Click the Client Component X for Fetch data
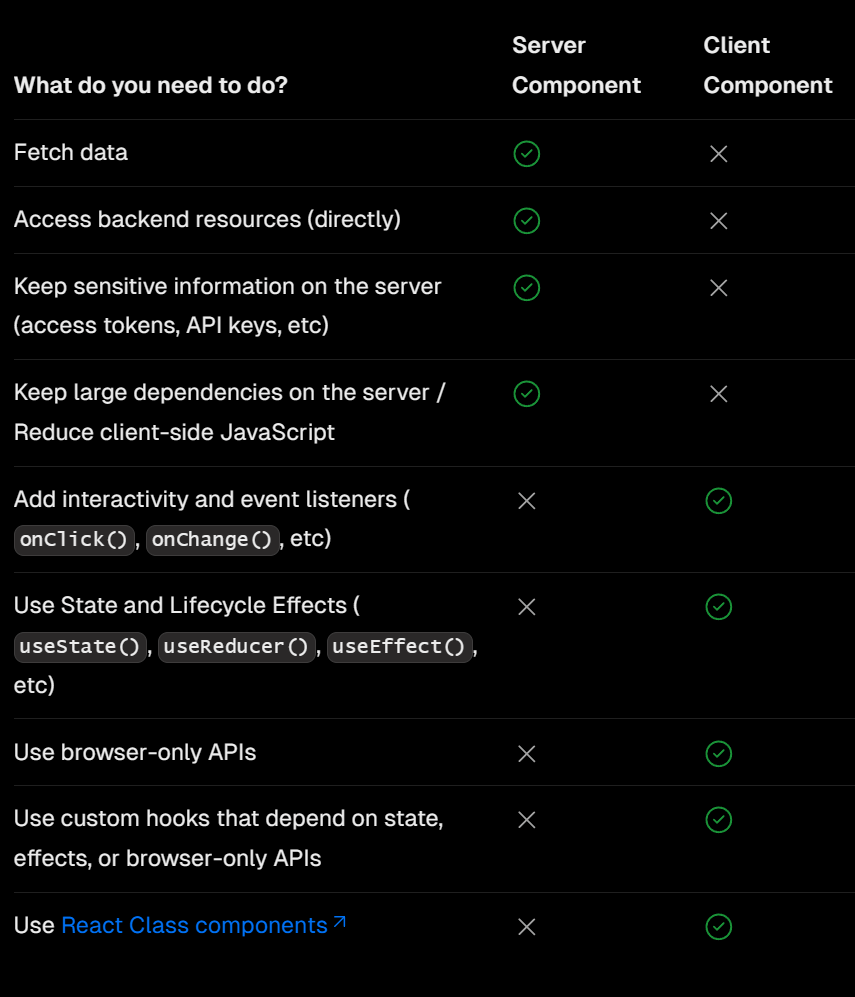855x997 pixels. tap(718, 154)
